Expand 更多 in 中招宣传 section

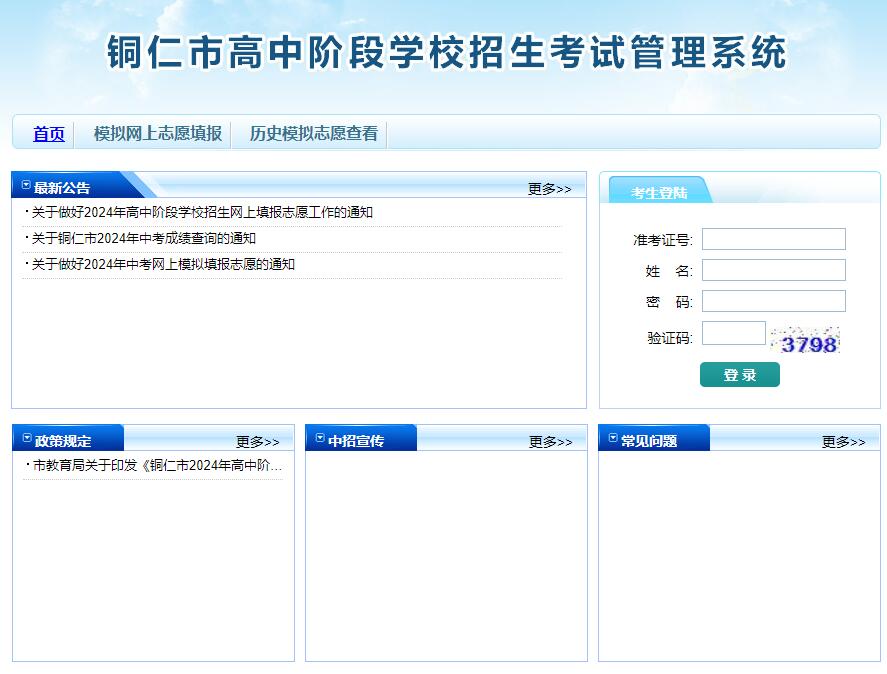(x=550, y=442)
